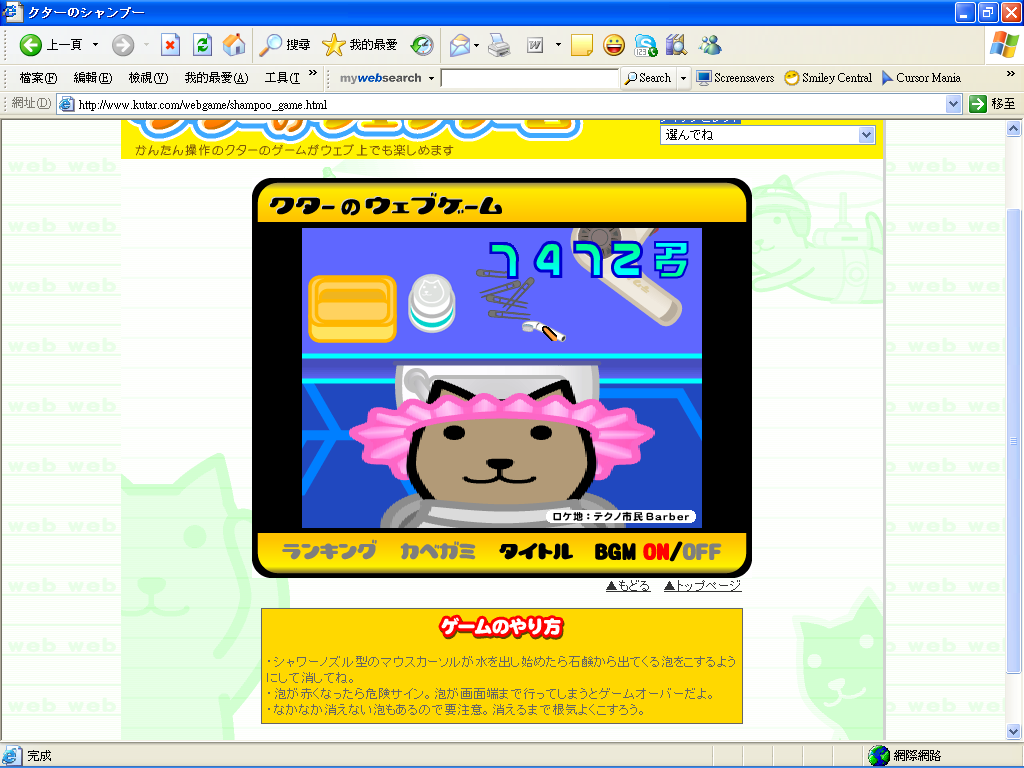Viewport: 1024px width, 768px height.
Task: Open the 檔案(F) menu
Action: click(38, 78)
